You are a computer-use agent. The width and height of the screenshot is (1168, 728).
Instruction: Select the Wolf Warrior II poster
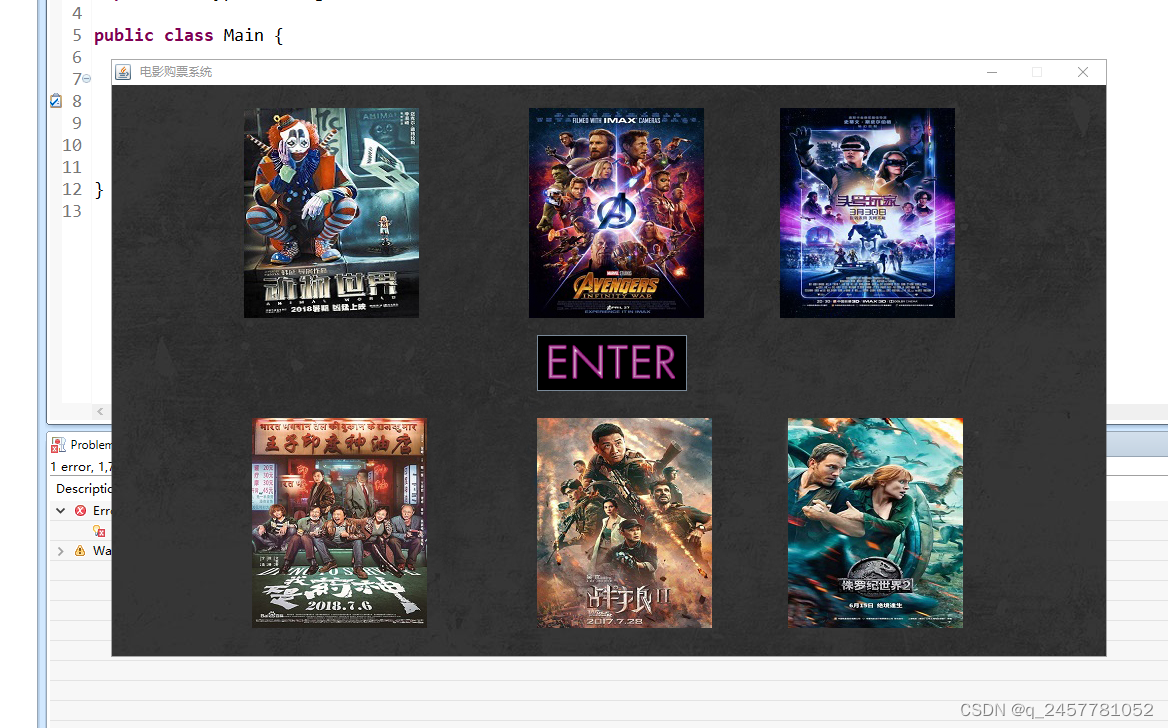(x=624, y=522)
